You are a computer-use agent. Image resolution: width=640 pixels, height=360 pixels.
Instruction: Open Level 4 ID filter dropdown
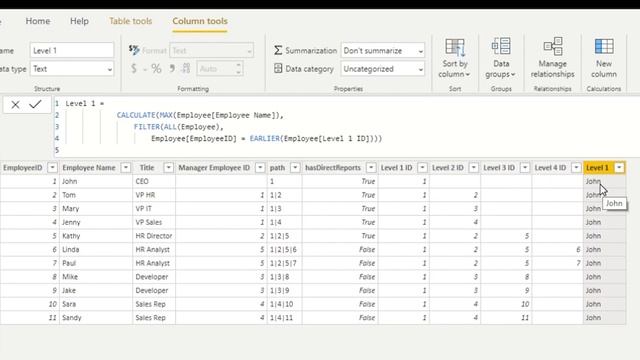click(576, 168)
